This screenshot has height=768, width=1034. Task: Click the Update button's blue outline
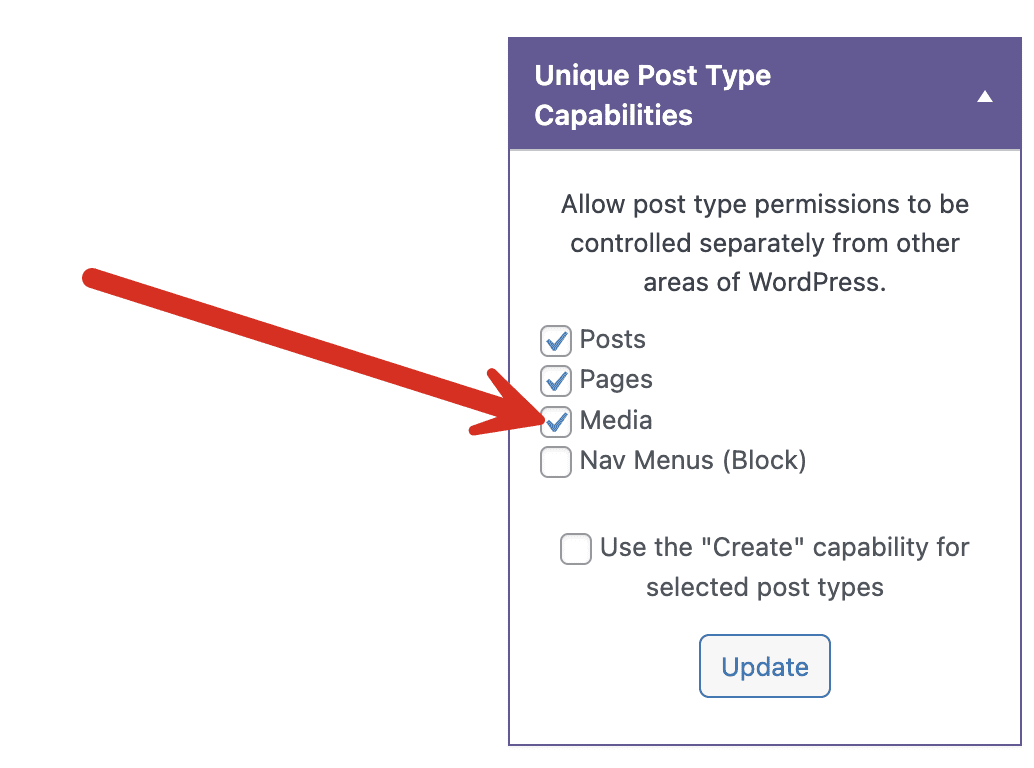764,665
